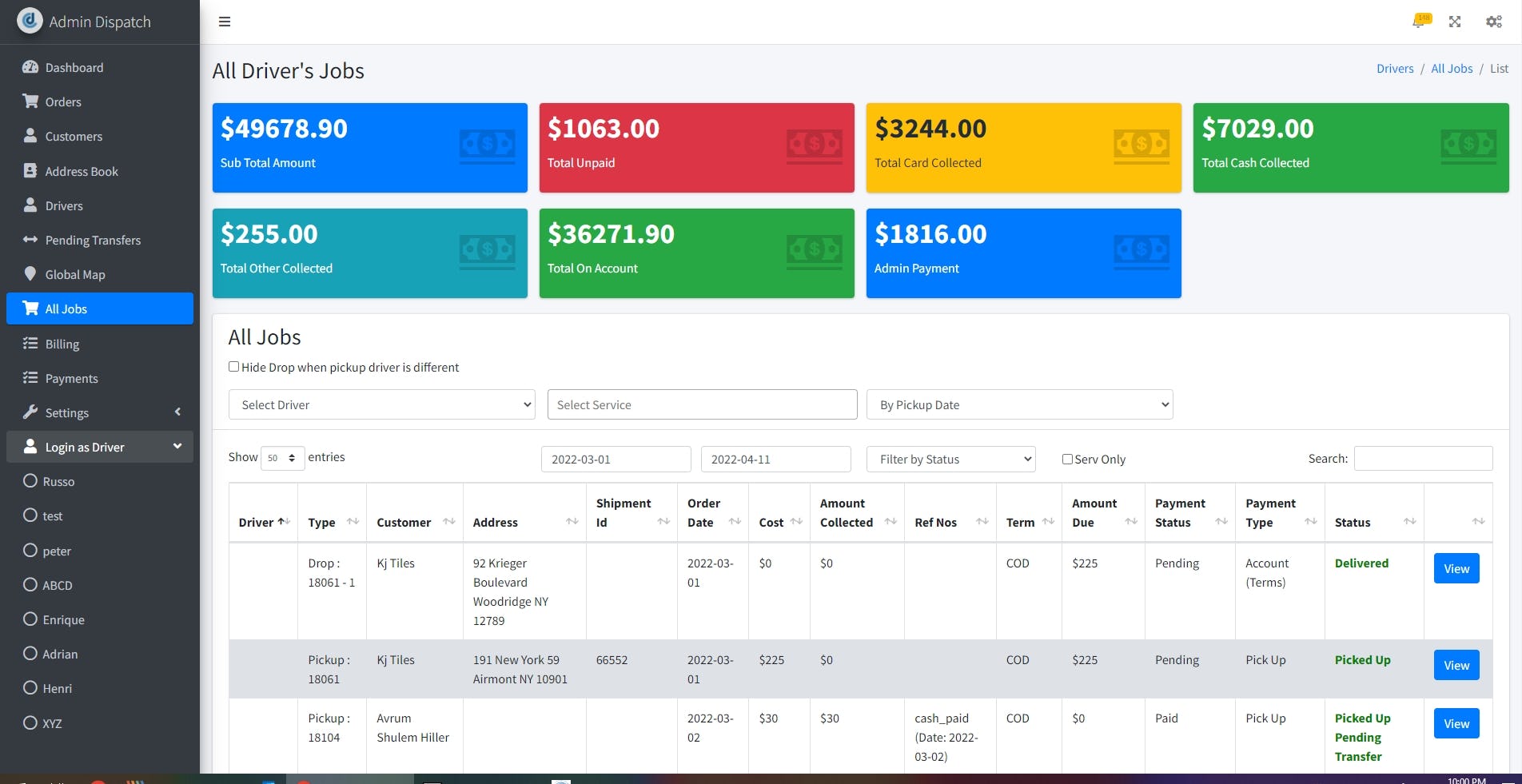Open Payments via its list icon
Screen dimensions: 1522x784
tap(30, 378)
